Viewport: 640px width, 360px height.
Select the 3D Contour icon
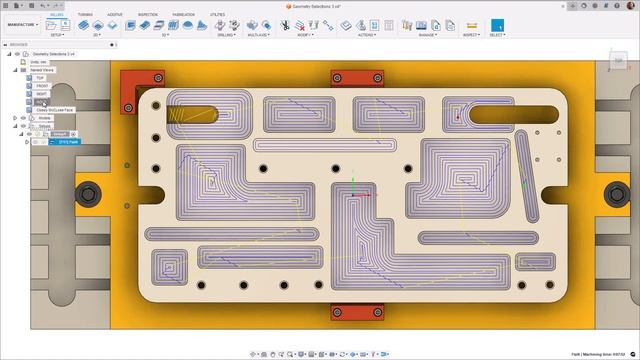(173, 25)
